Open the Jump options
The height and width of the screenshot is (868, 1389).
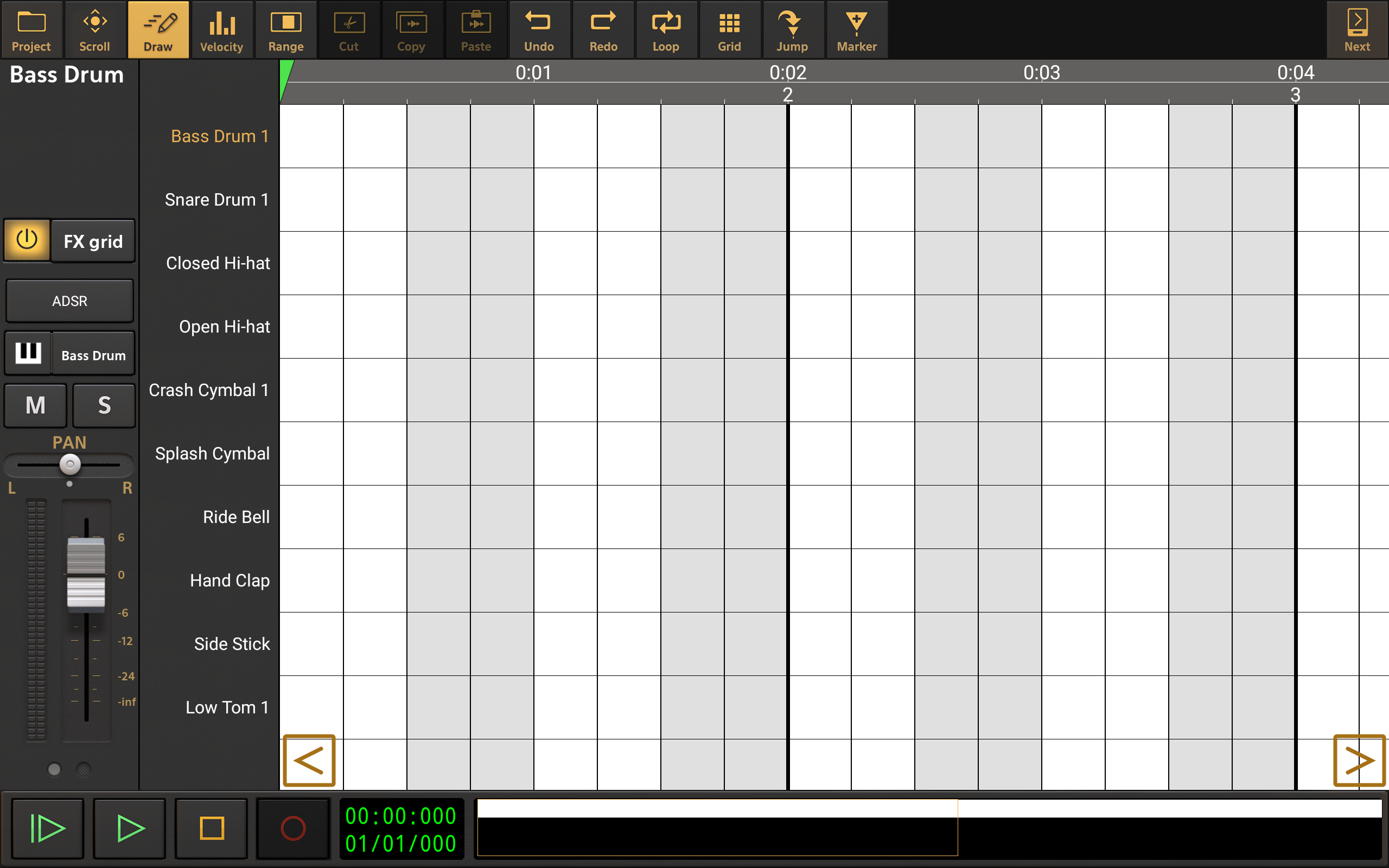792,30
